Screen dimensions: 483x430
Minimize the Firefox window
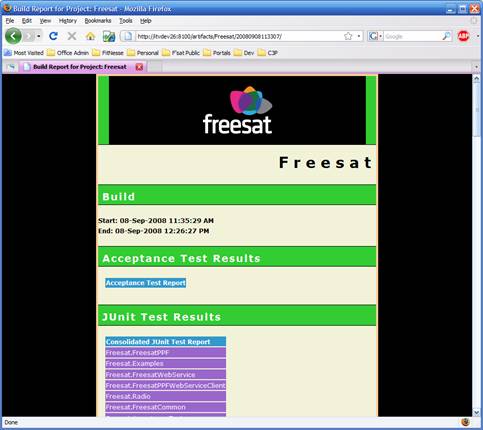451,8
